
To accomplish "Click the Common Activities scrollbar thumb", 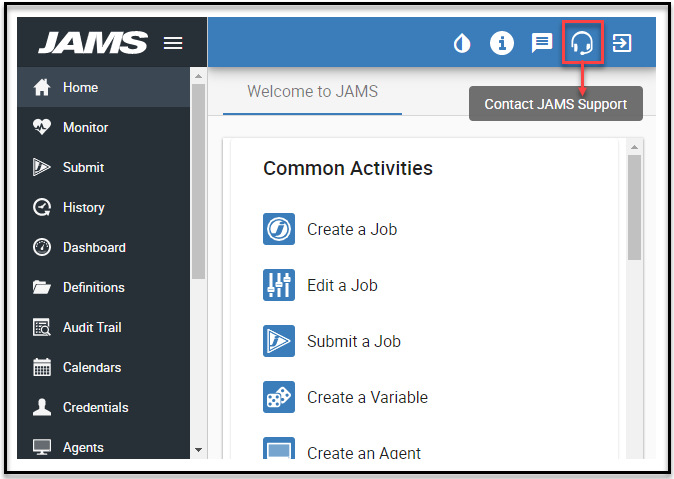I will tap(634, 208).
